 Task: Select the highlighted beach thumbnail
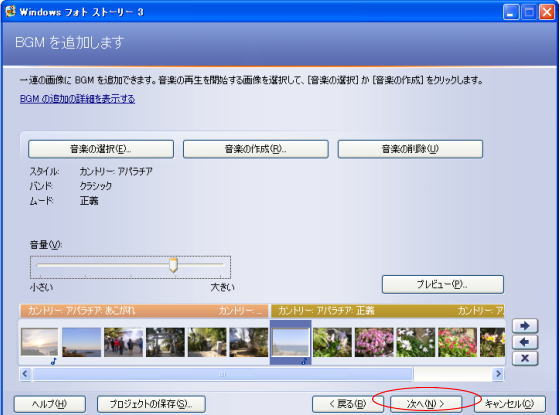290,342
